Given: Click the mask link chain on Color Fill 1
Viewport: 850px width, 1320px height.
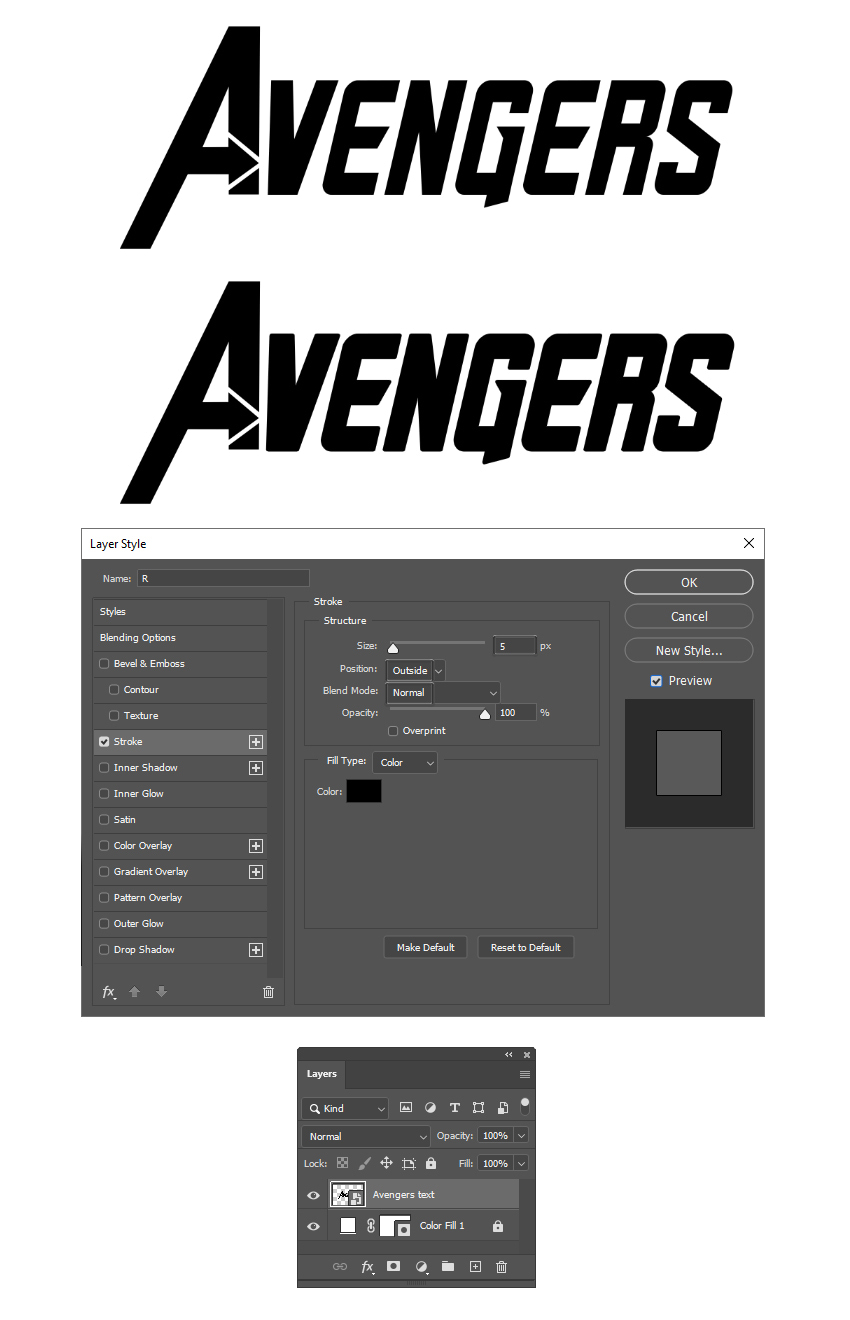Looking at the screenshot, I should tap(371, 1226).
